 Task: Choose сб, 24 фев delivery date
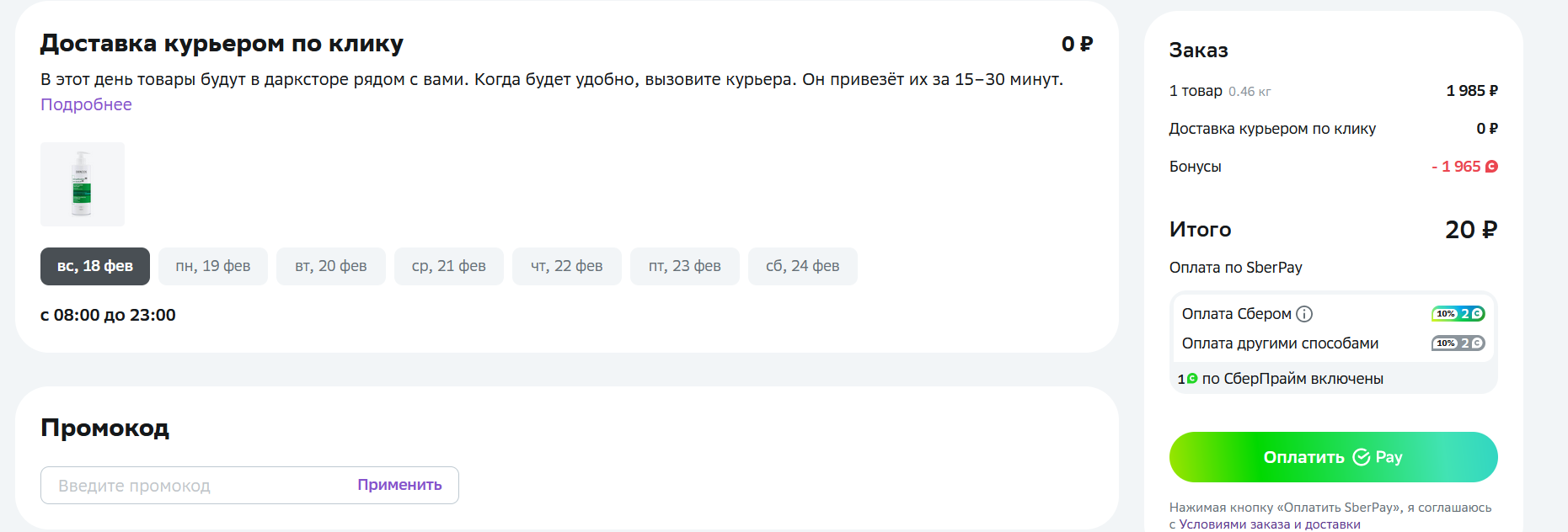point(803,266)
